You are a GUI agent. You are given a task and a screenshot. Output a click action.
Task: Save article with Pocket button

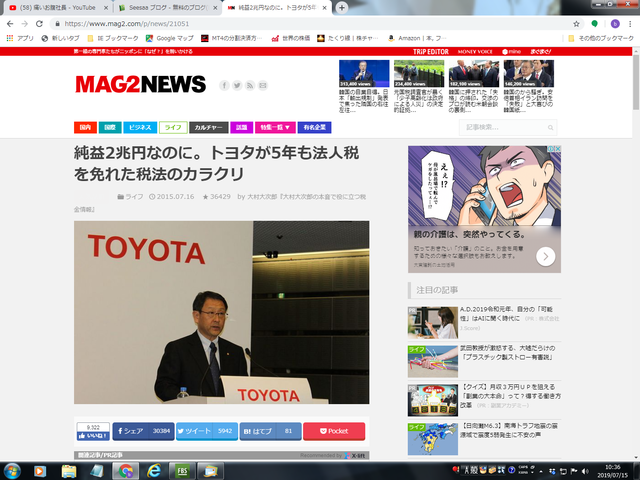(334, 431)
